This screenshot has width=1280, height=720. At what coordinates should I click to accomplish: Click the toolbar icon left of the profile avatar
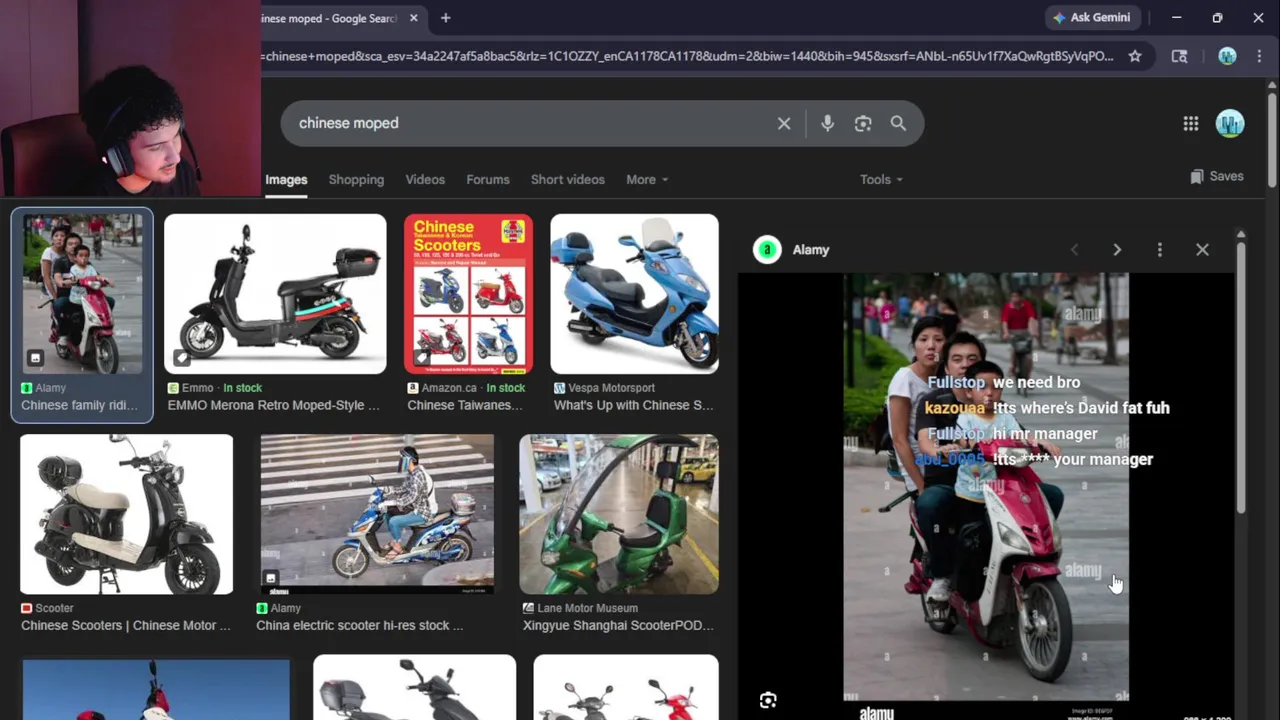(1179, 56)
